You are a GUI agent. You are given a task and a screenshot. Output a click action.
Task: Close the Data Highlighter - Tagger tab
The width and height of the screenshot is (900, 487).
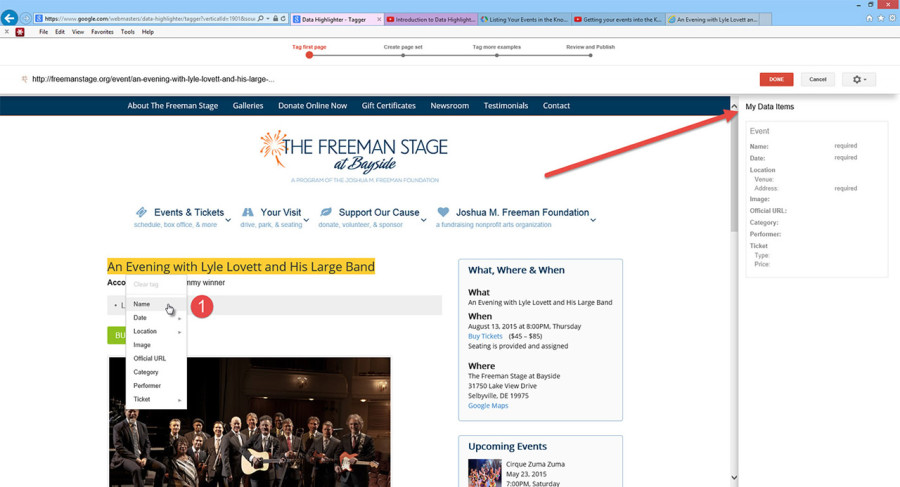click(x=379, y=20)
